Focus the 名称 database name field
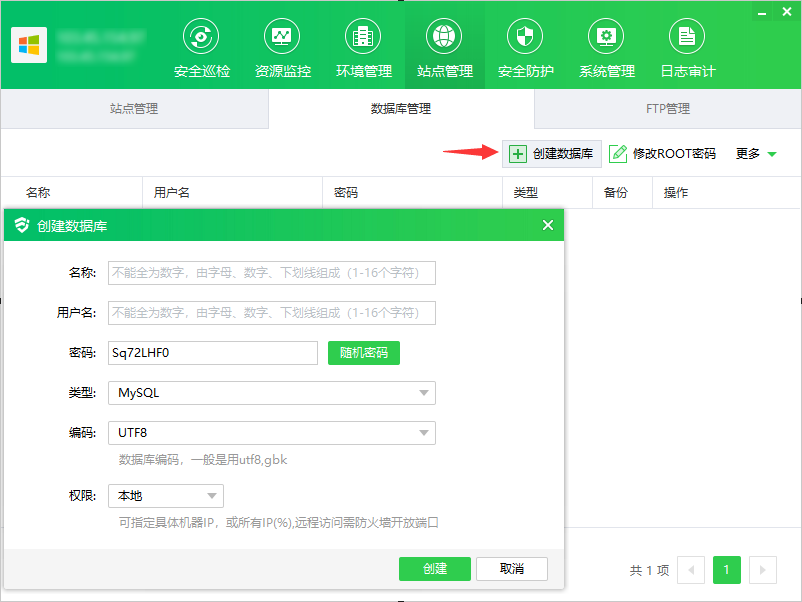The width and height of the screenshot is (802, 602). [272, 273]
